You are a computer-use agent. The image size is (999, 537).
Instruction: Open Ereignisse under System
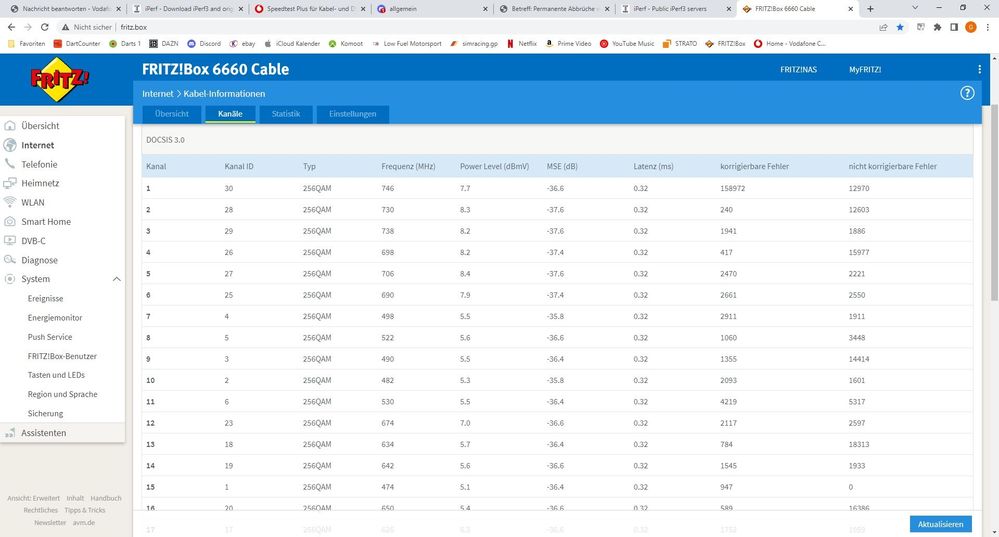click(x=45, y=298)
